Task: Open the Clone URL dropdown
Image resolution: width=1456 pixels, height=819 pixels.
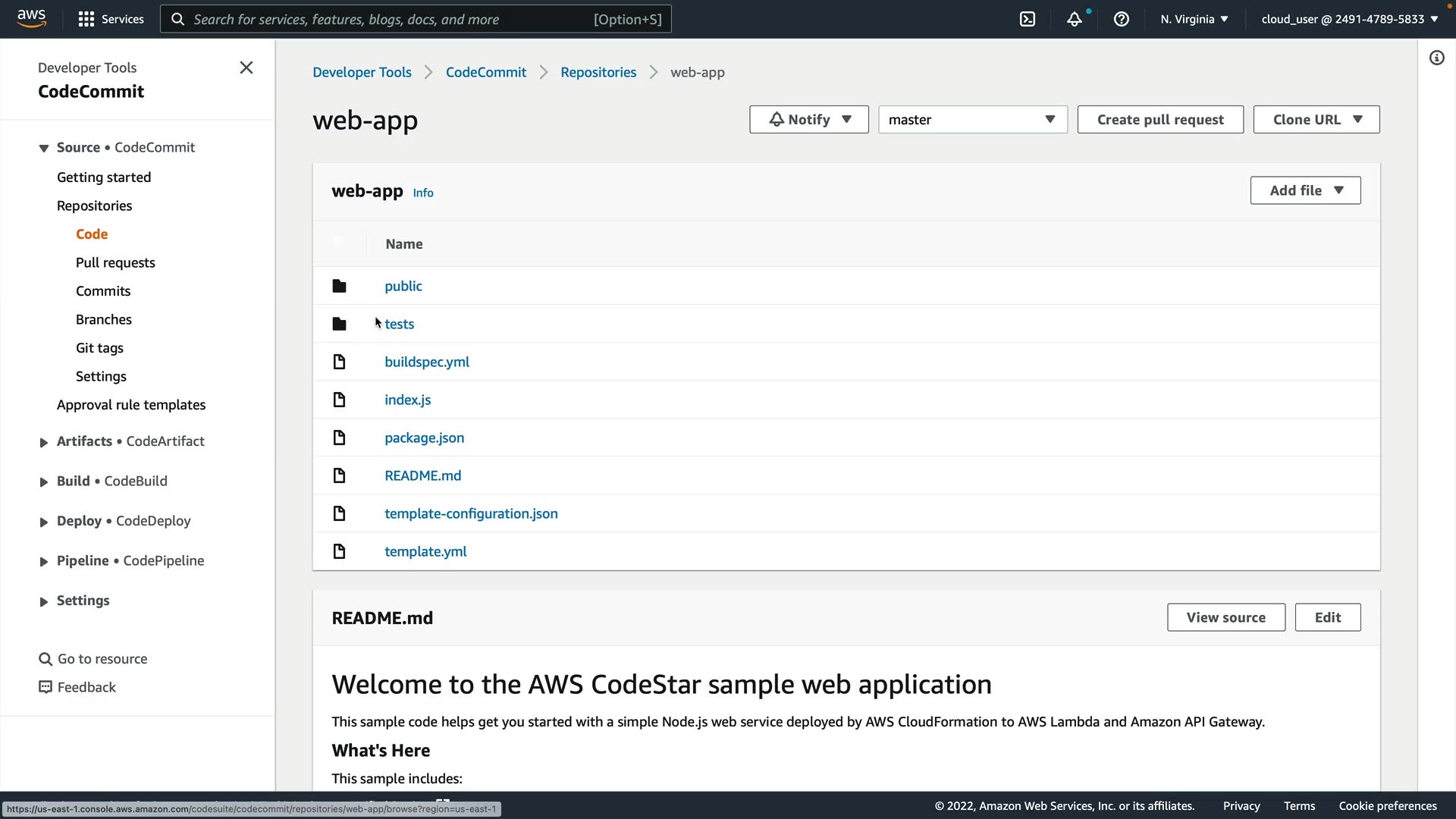Action: click(1316, 120)
